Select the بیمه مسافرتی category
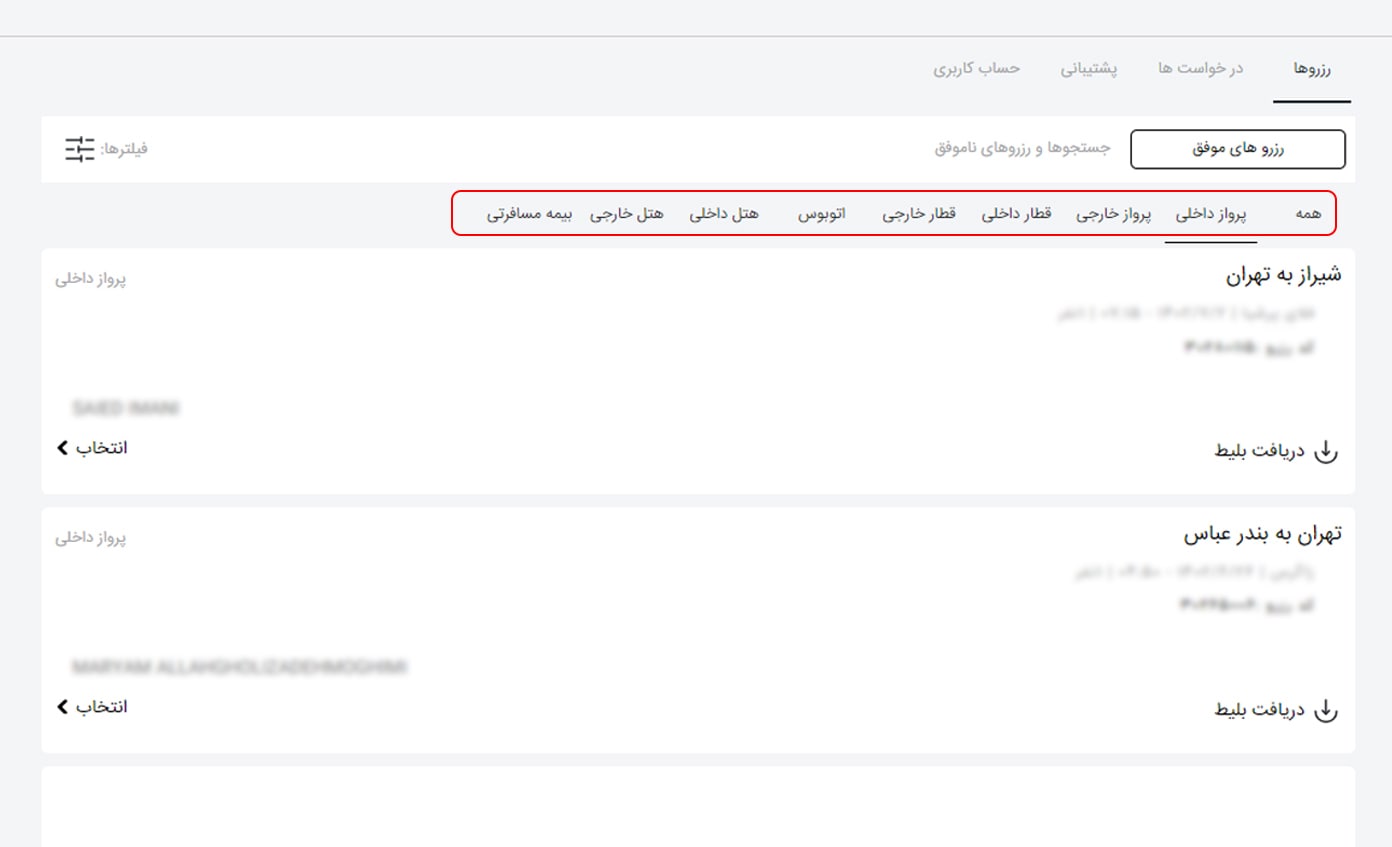 pyautogui.click(x=529, y=214)
